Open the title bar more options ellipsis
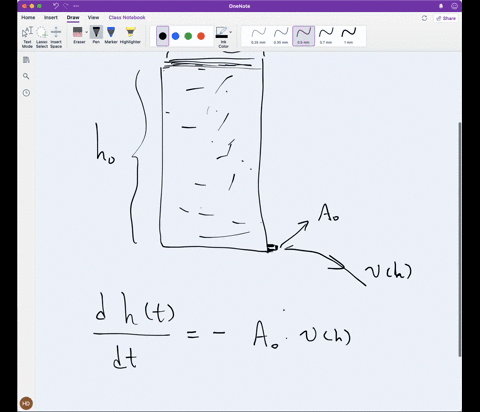 click(x=76, y=6)
